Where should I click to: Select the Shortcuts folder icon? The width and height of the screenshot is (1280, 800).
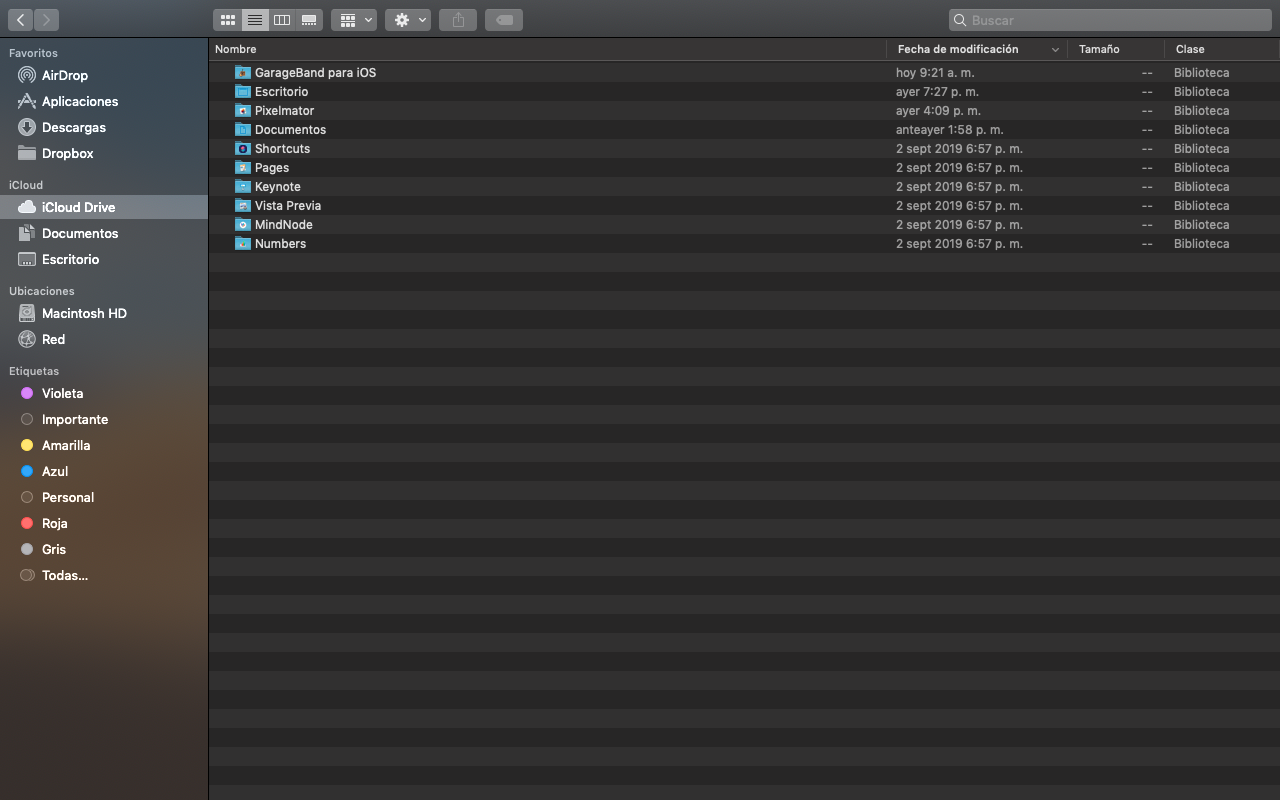coord(242,148)
